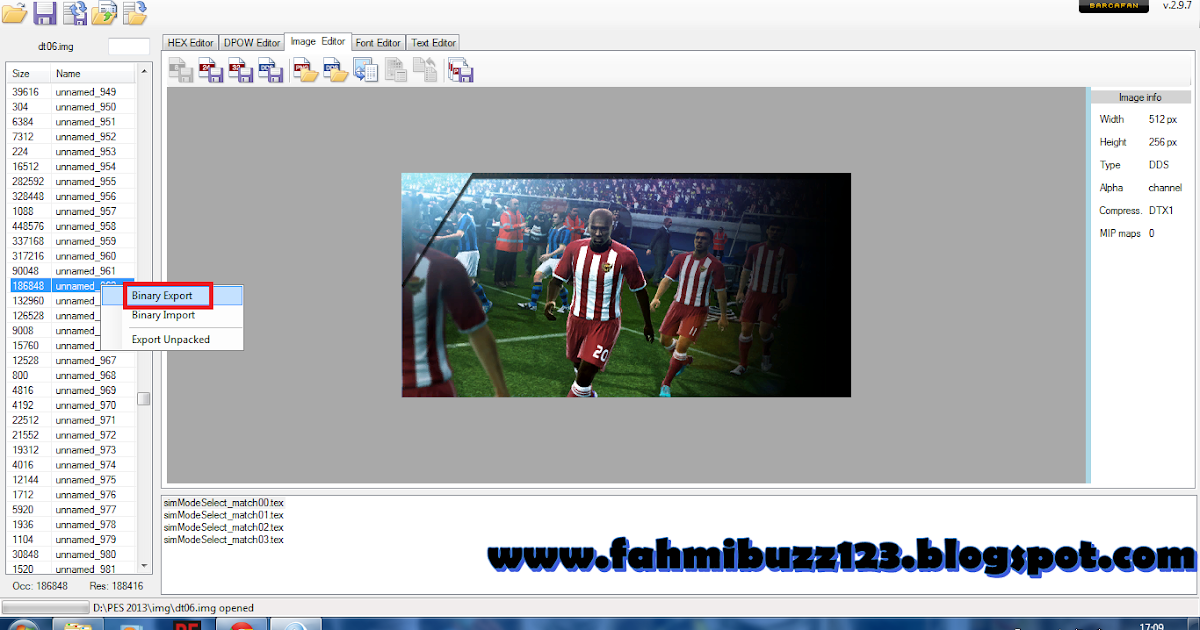Sort list by the Name column header
Screen dimensions: 1200x630
click(x=93, y=74)
